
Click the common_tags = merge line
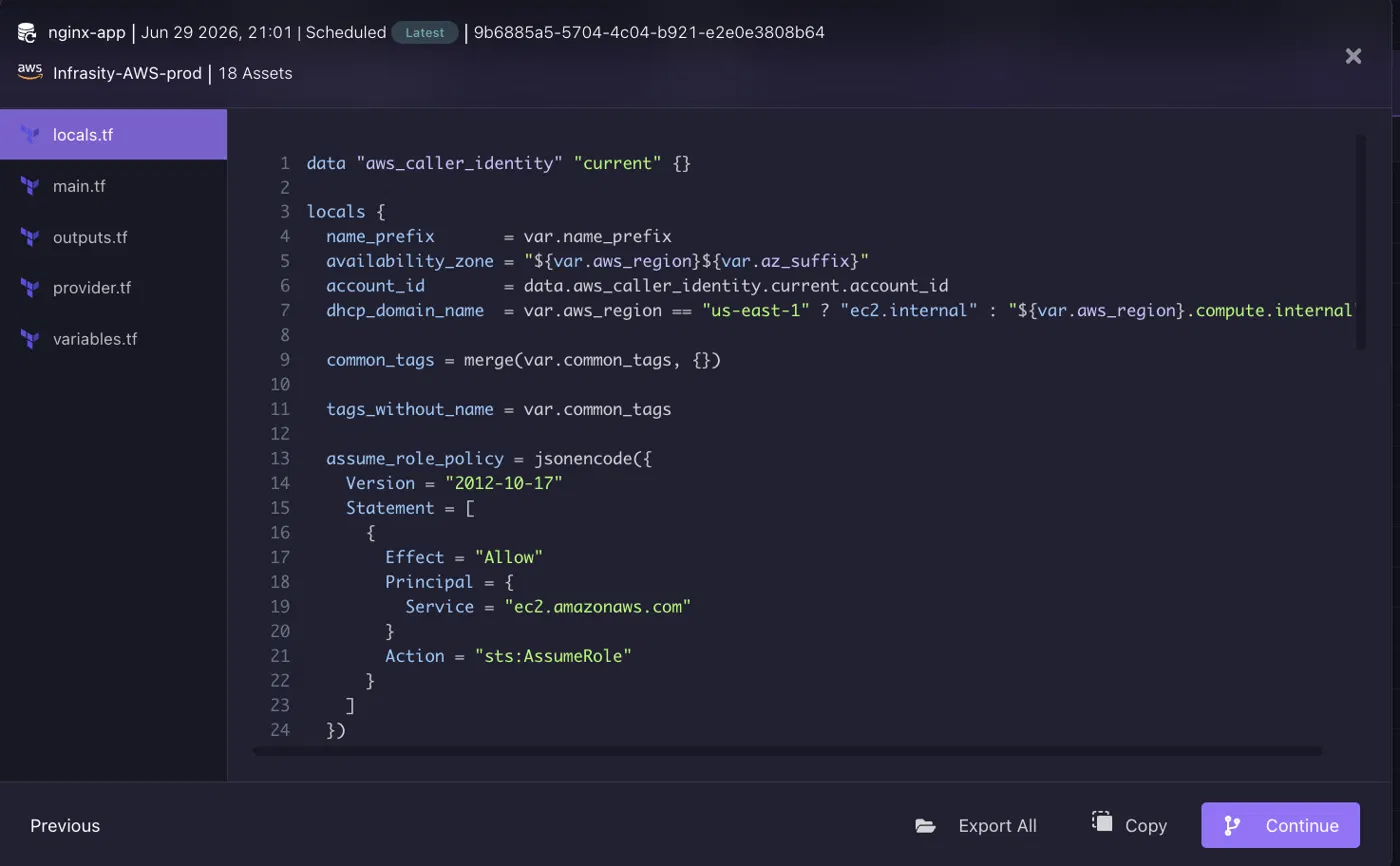pos(524,360)
